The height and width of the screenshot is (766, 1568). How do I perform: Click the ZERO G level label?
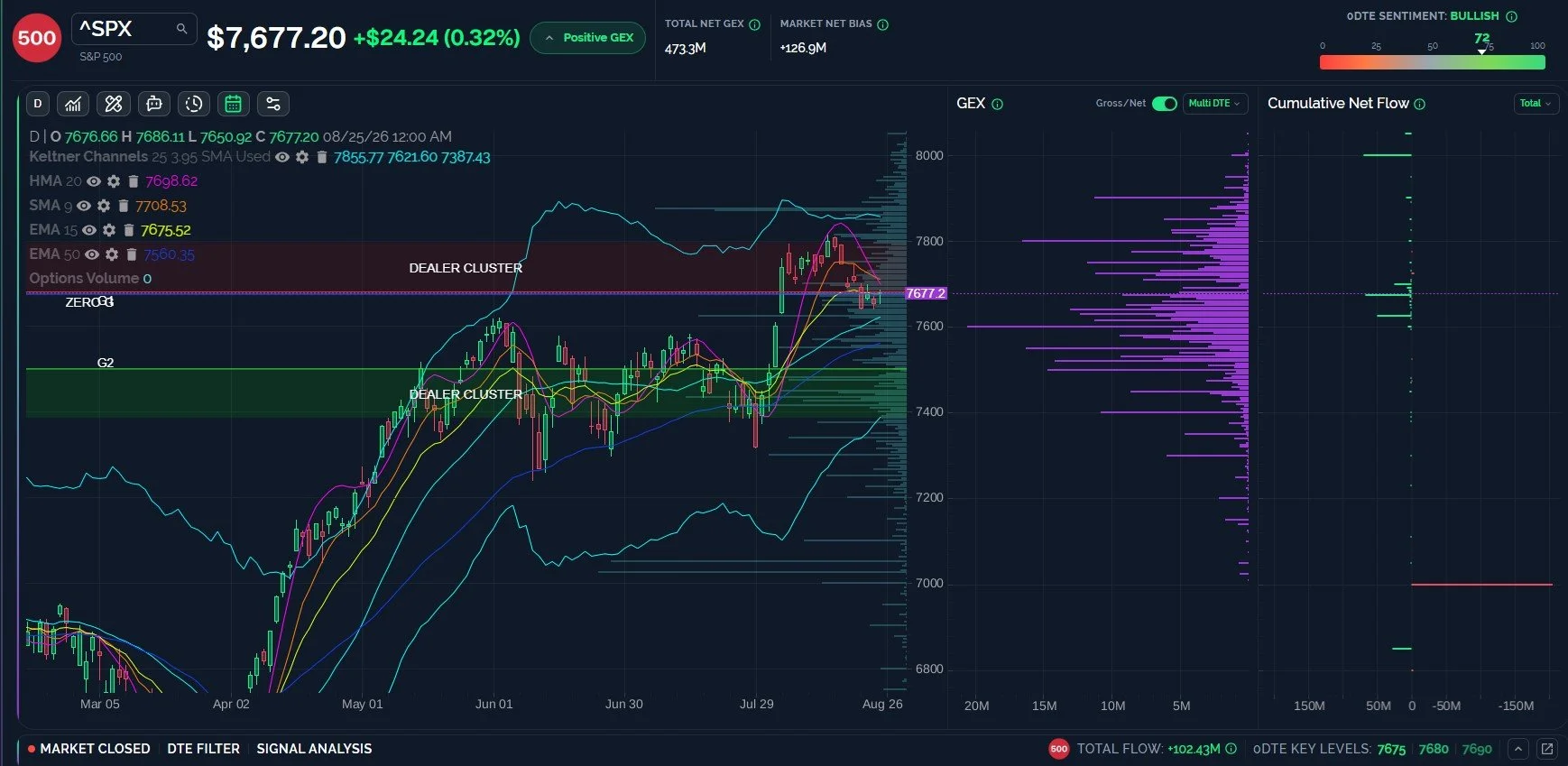(x=89, y=302)
